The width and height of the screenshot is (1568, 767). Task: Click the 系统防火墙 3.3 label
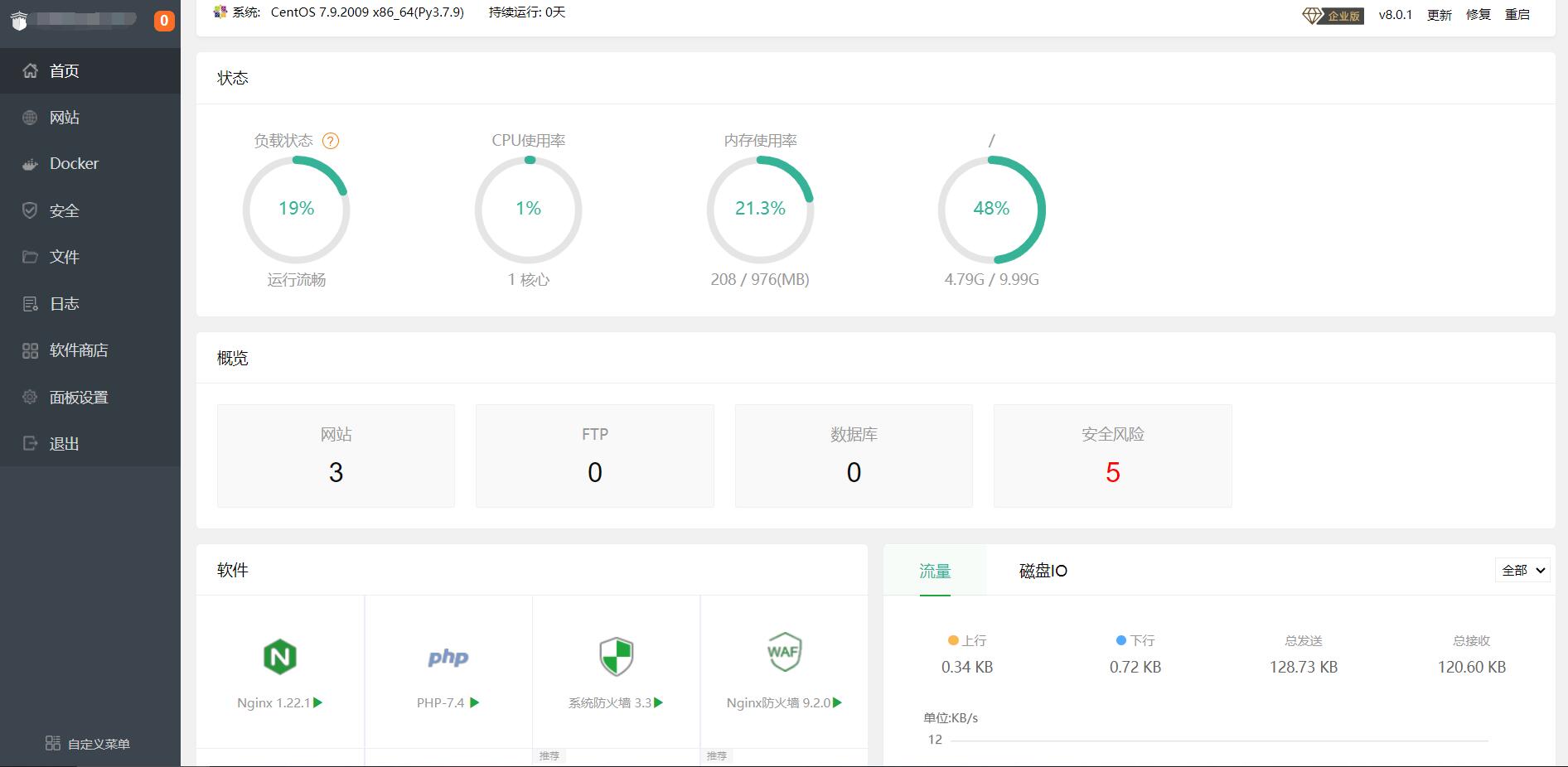pyautogui.click(x=610, y=702)
